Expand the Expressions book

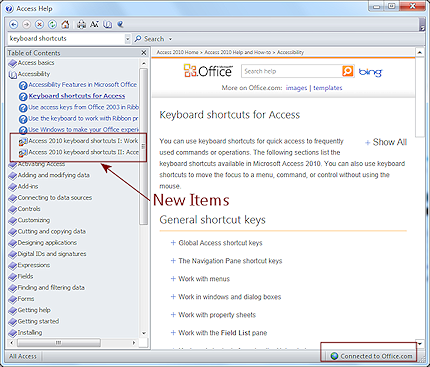(29, 265)
